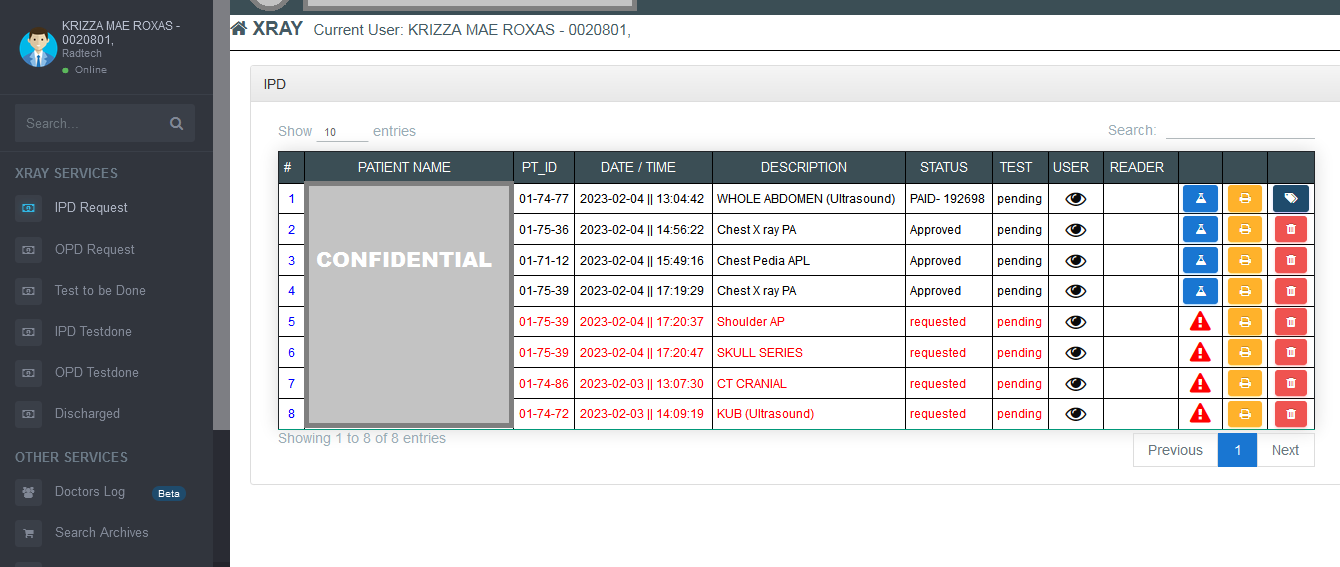
Task: Toggle eye icon for KUB (Ultrasound) row
Action: (1075, 414)
